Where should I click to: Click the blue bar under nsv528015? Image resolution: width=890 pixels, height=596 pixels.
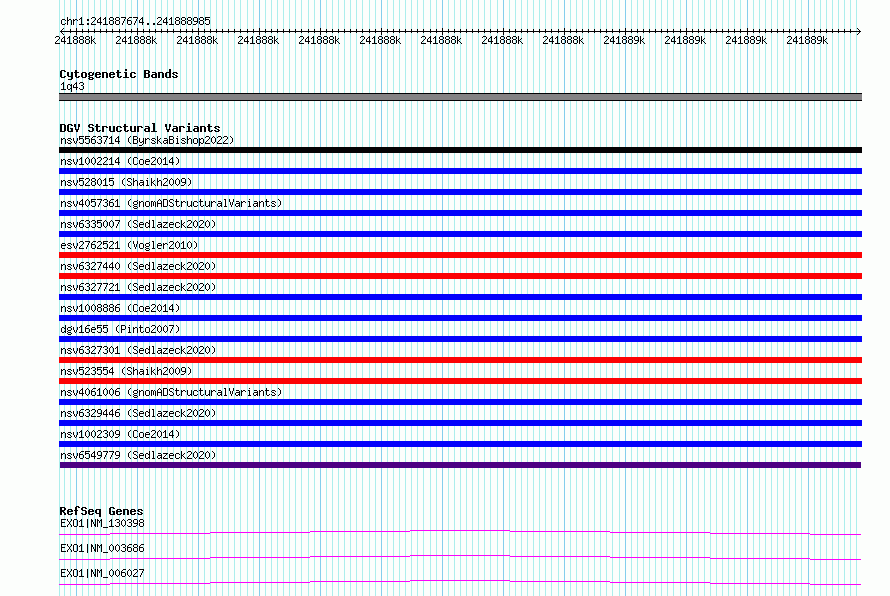[x=460, y=192]
